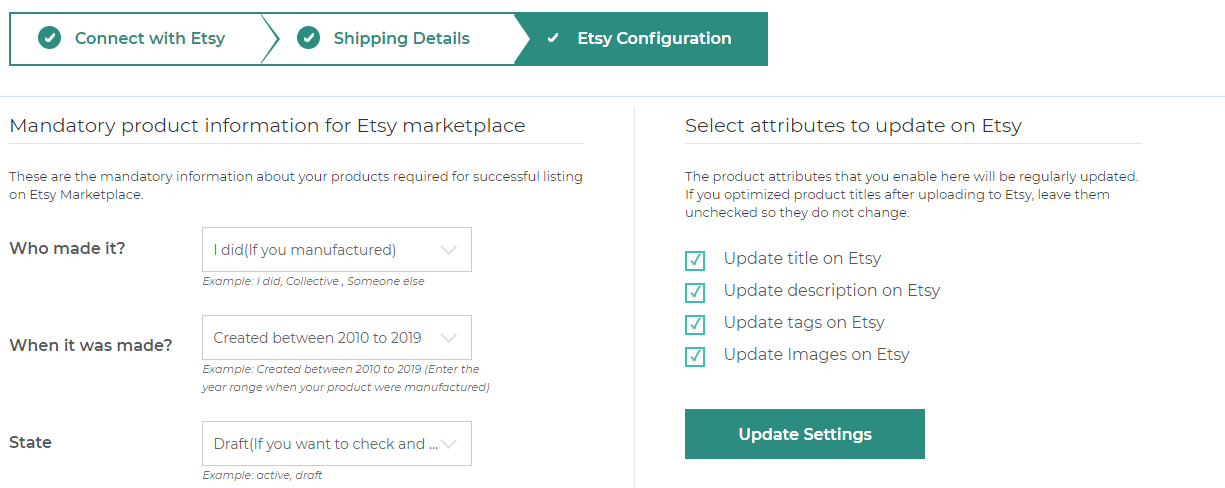
Task: Click the Update tags on Etsy label
Action: click(x=804, y=322)
